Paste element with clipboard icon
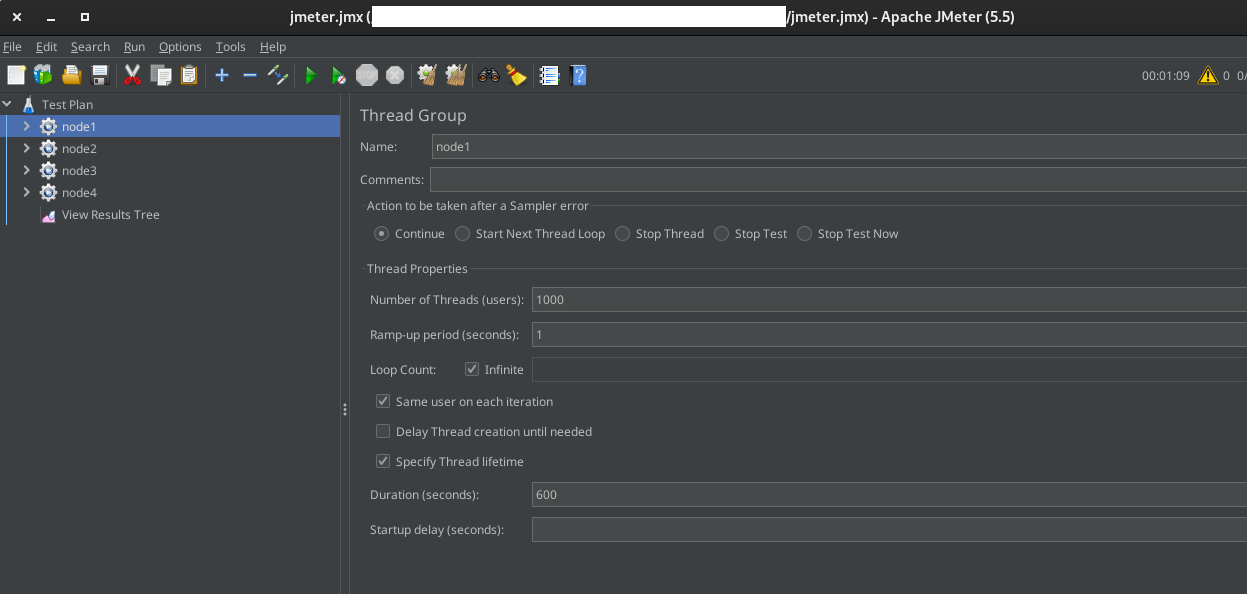Image resolution: width=1247 pixels, height=594 pixels. click(x=188, y=75)
